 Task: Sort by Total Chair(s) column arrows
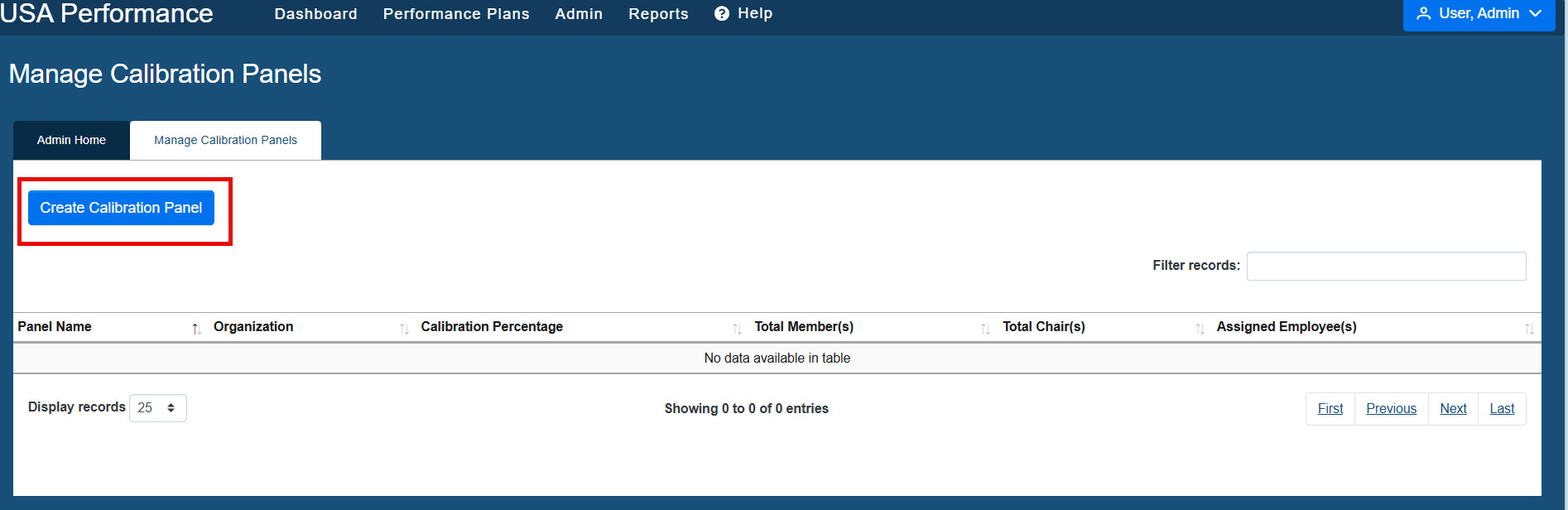pyautogui.click(x=1200, y=329)
